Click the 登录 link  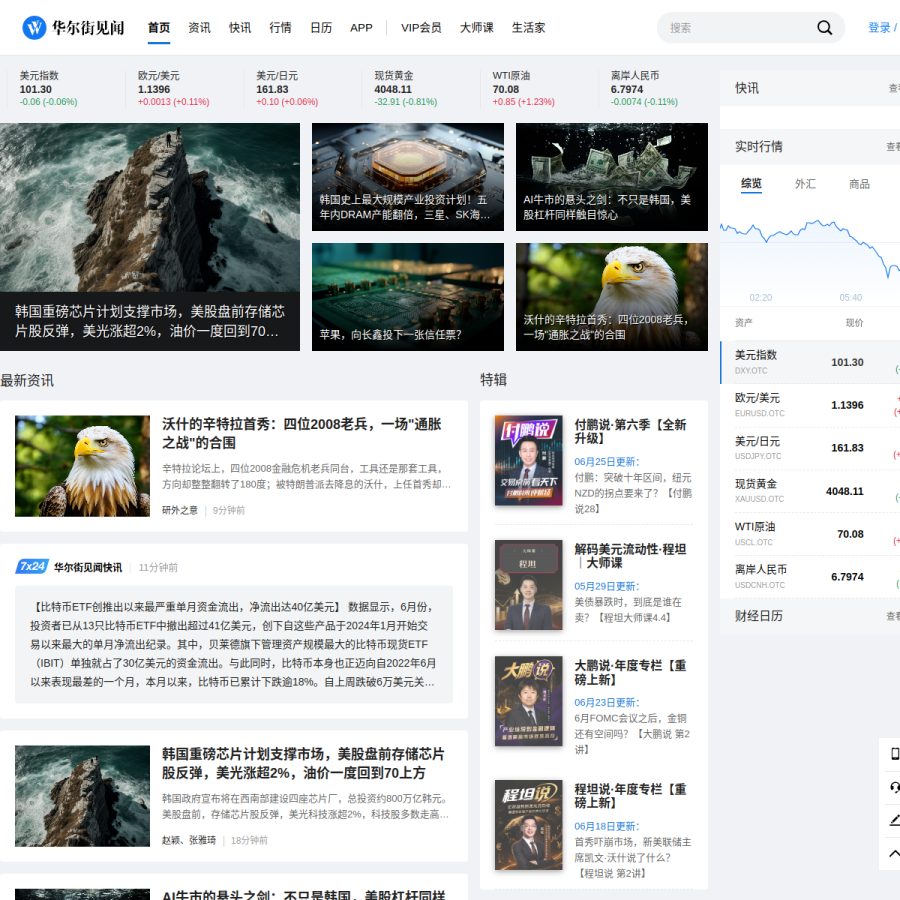tap(879, 28)
